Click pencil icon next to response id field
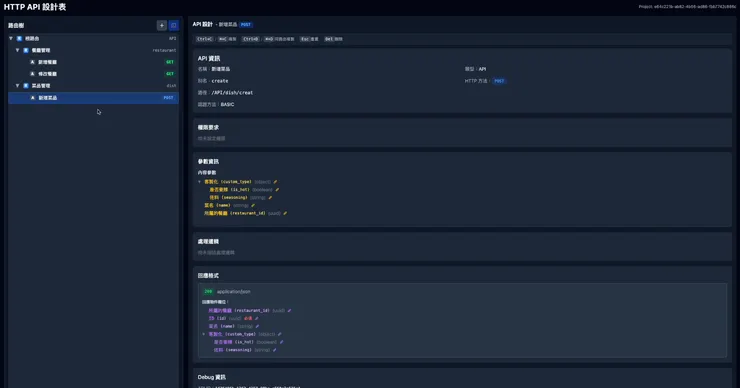The image size is (740, 388). click(x=257, y=319)
